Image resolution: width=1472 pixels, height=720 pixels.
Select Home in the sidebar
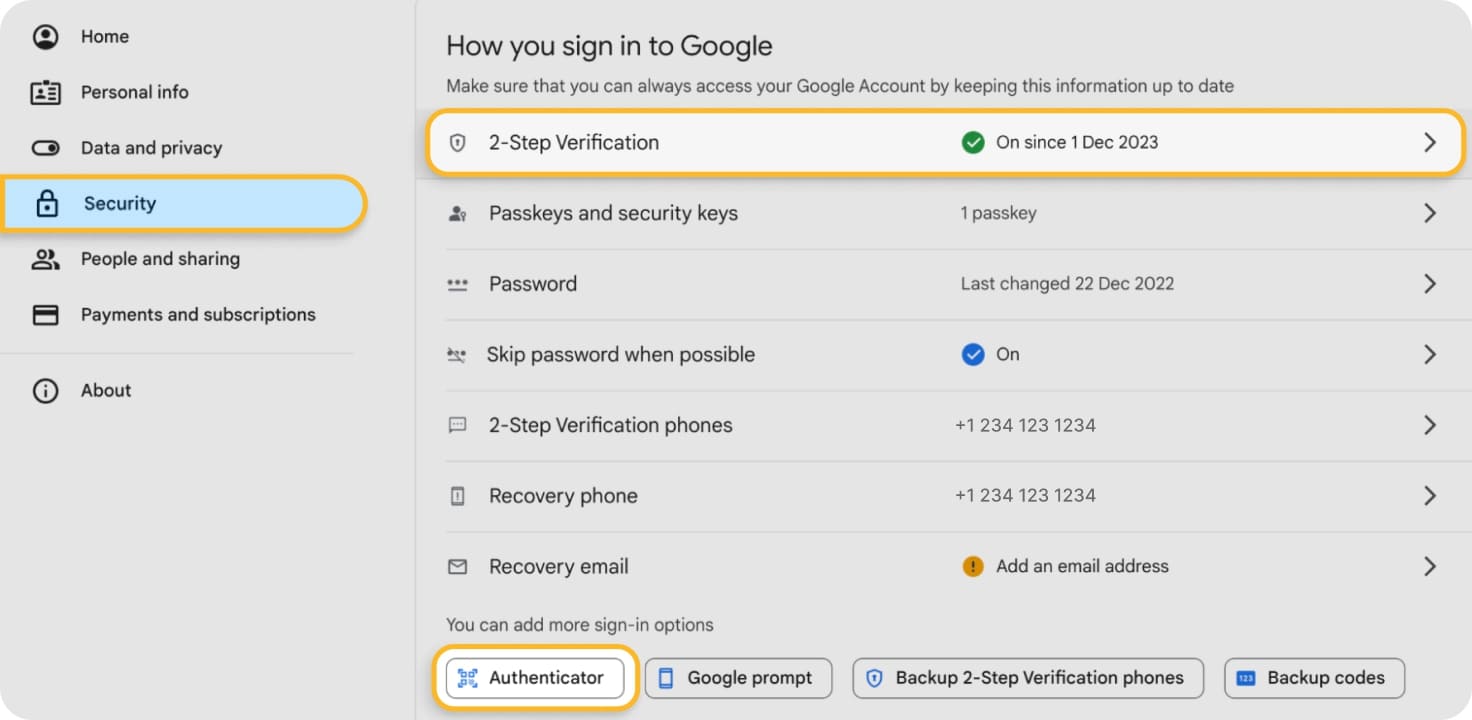tap(104, 36)
